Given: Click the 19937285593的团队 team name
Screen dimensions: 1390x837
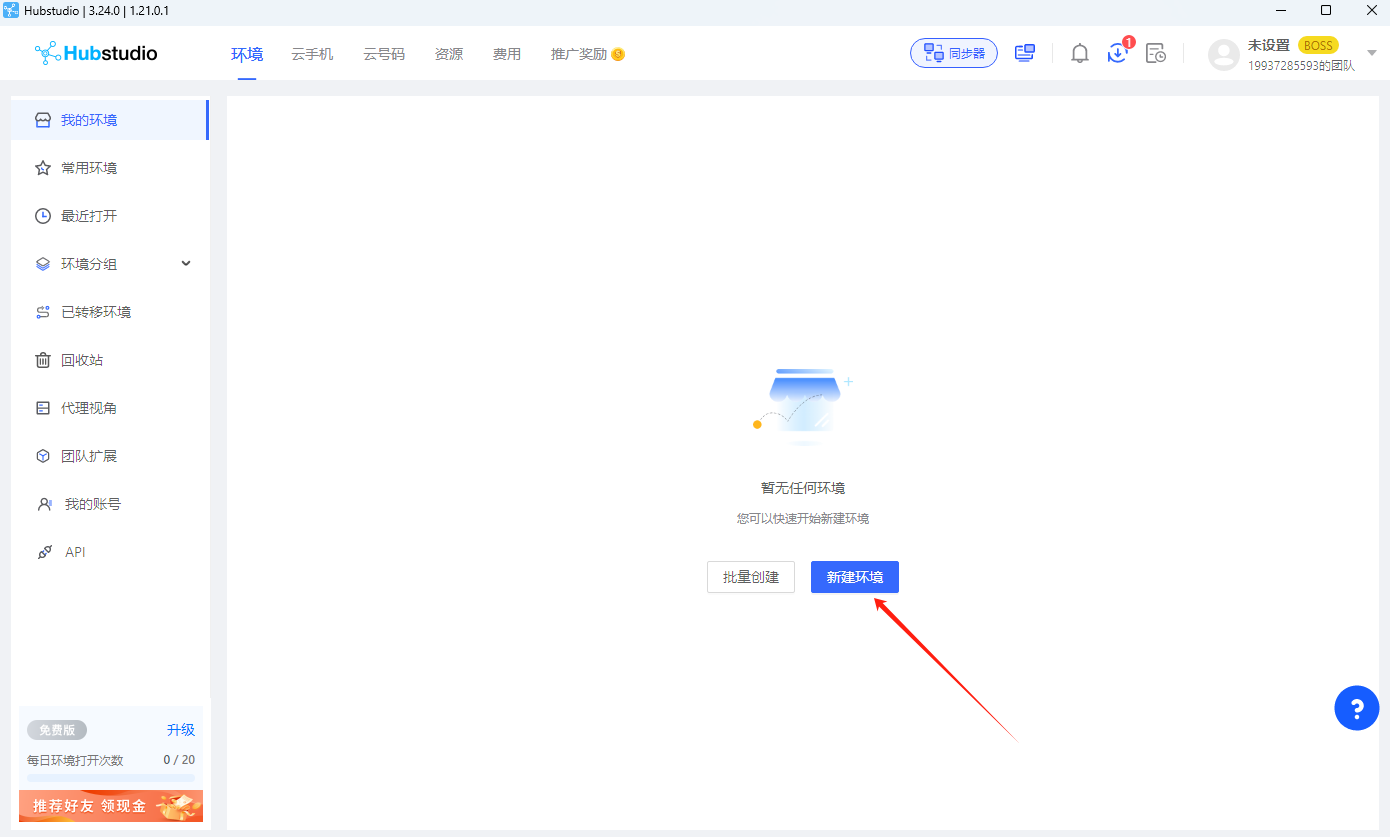Looking at the screenshot, I should click(x=1301, y=65).
